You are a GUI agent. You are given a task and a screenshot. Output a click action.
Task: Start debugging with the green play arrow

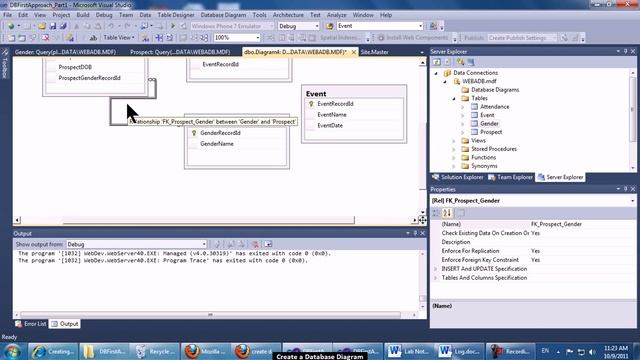click(173, 26)
